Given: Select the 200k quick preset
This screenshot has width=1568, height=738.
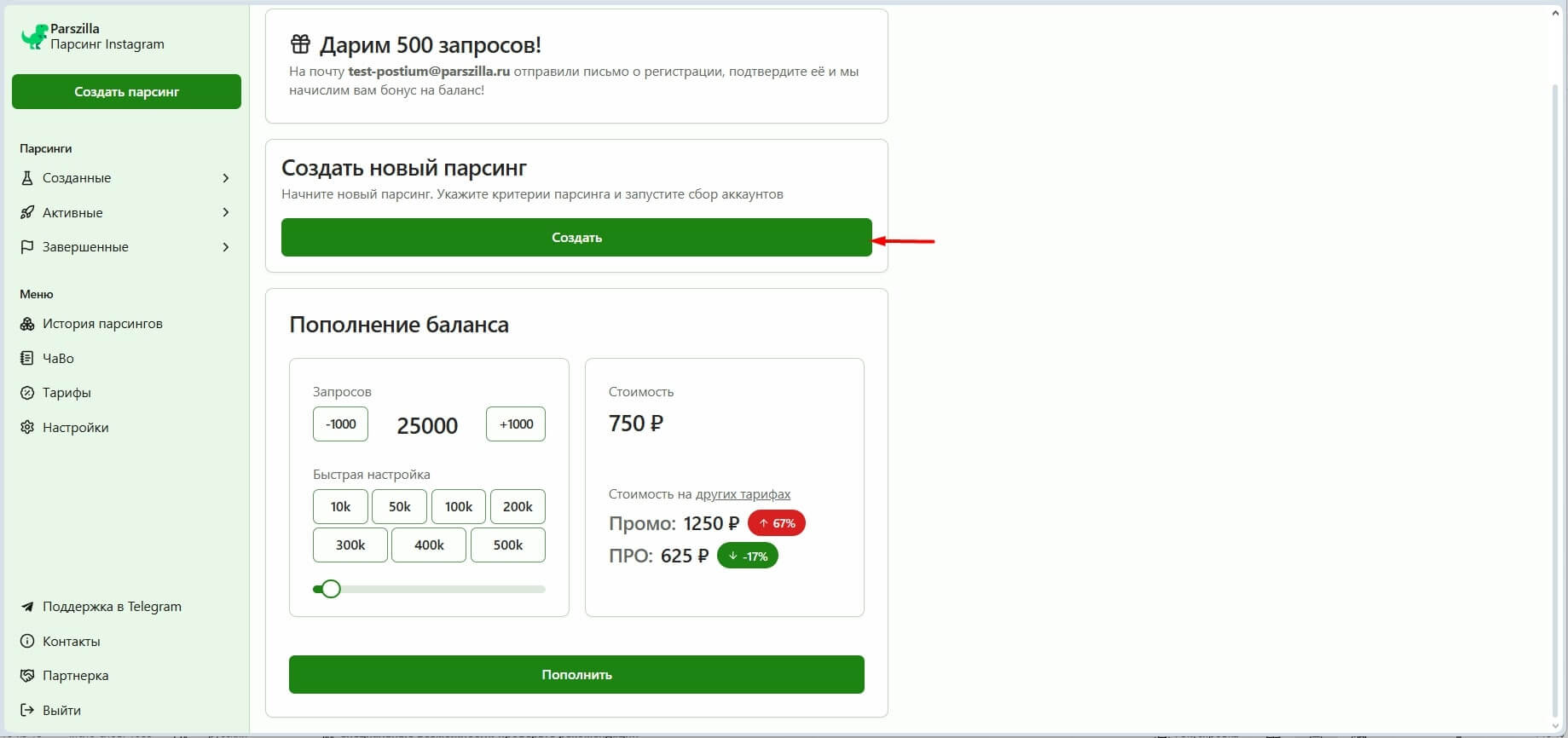Looking at the screenshot, I should (x=518, y=506).
